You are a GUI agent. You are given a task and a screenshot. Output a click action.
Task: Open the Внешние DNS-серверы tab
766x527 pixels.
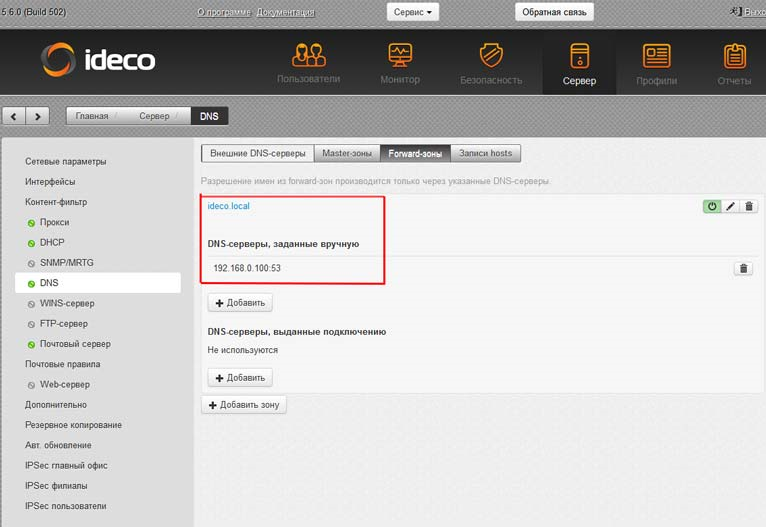(x=257, y=153)
